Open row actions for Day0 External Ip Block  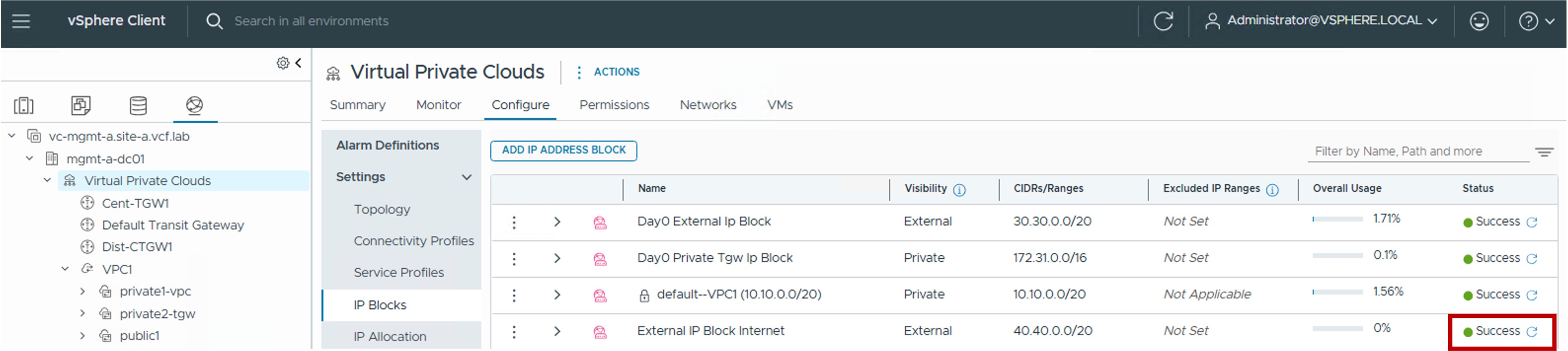(x=514, y=223)
